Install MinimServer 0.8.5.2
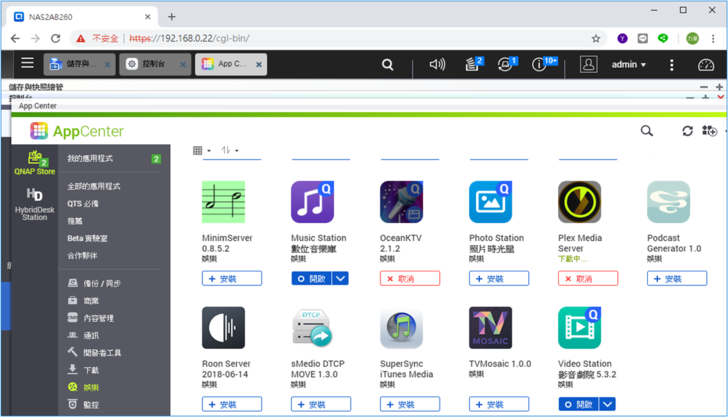Image resolution: width=728 pixels, height=417 pixels. (x=232, y=279)
